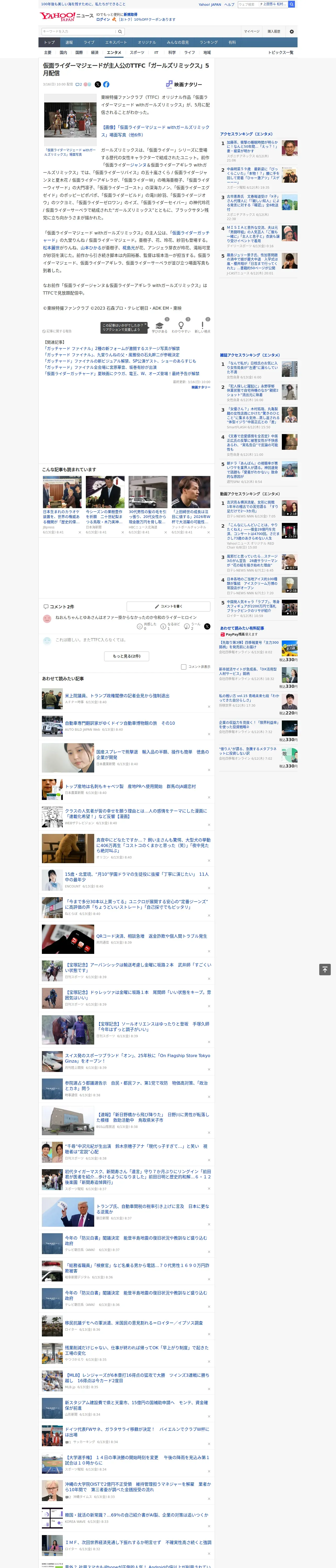Screen dimensions: 336x1568
Task: Click the blue web search button icon
Action: [x=292, y=4]
